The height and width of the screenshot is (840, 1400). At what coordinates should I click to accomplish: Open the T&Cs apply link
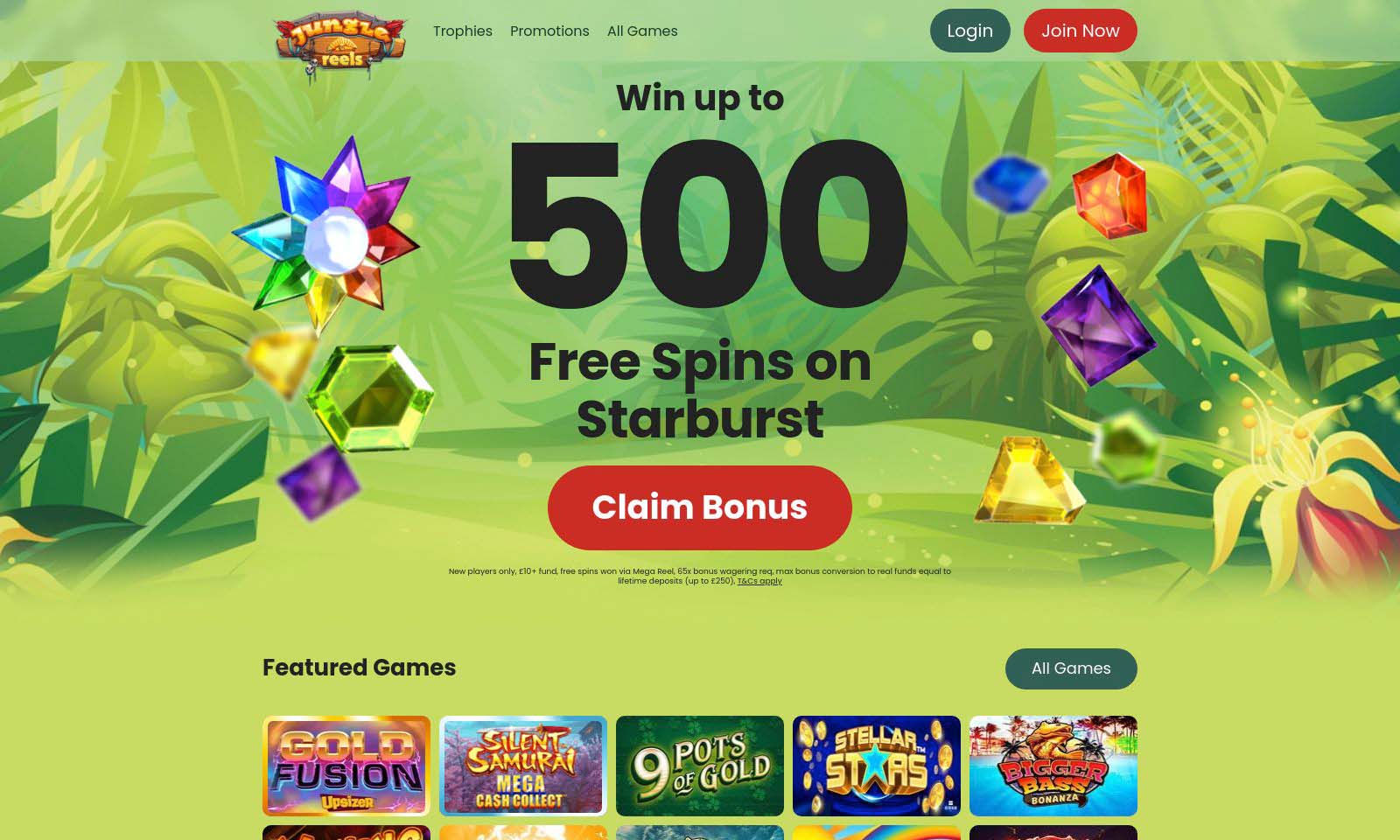[x=759, y=581]
